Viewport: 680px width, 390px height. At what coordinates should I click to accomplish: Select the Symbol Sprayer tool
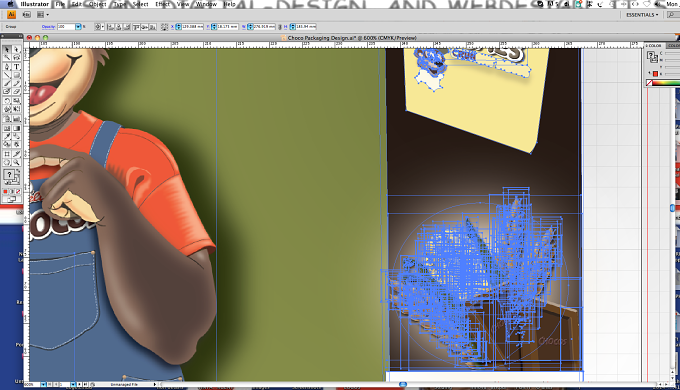[7, 118]
